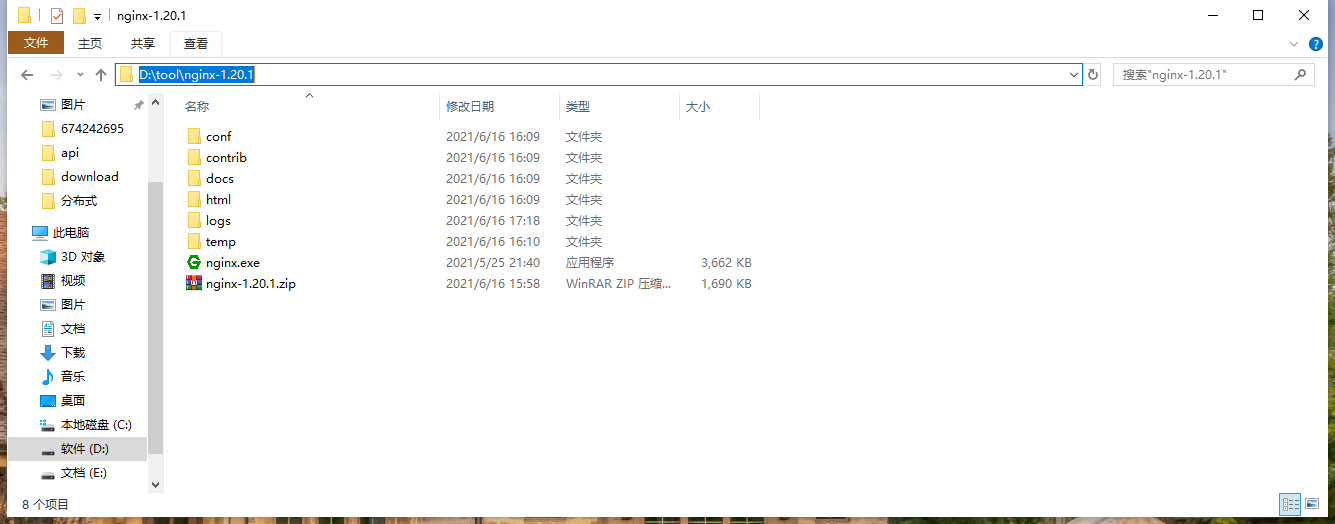Sort by the 大小 column header

pos(697,106)
